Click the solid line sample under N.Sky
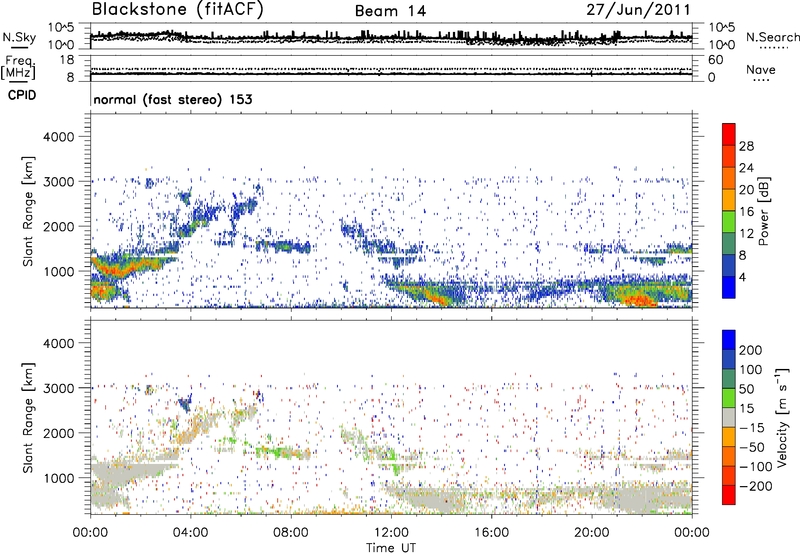800x554 pixels. 19,47
